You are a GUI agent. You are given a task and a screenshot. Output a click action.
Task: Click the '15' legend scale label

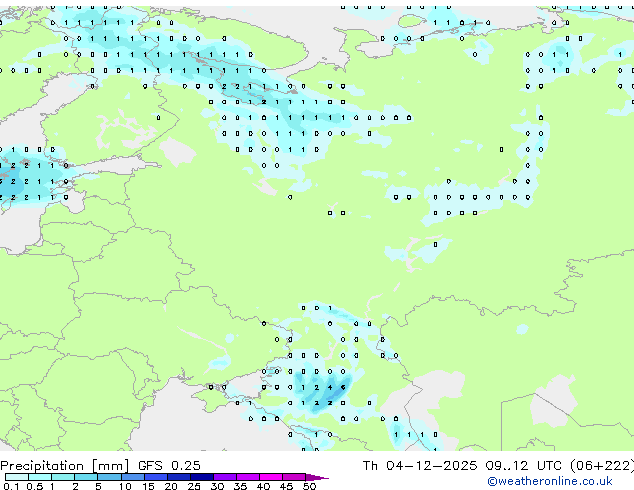click(148, 486)
